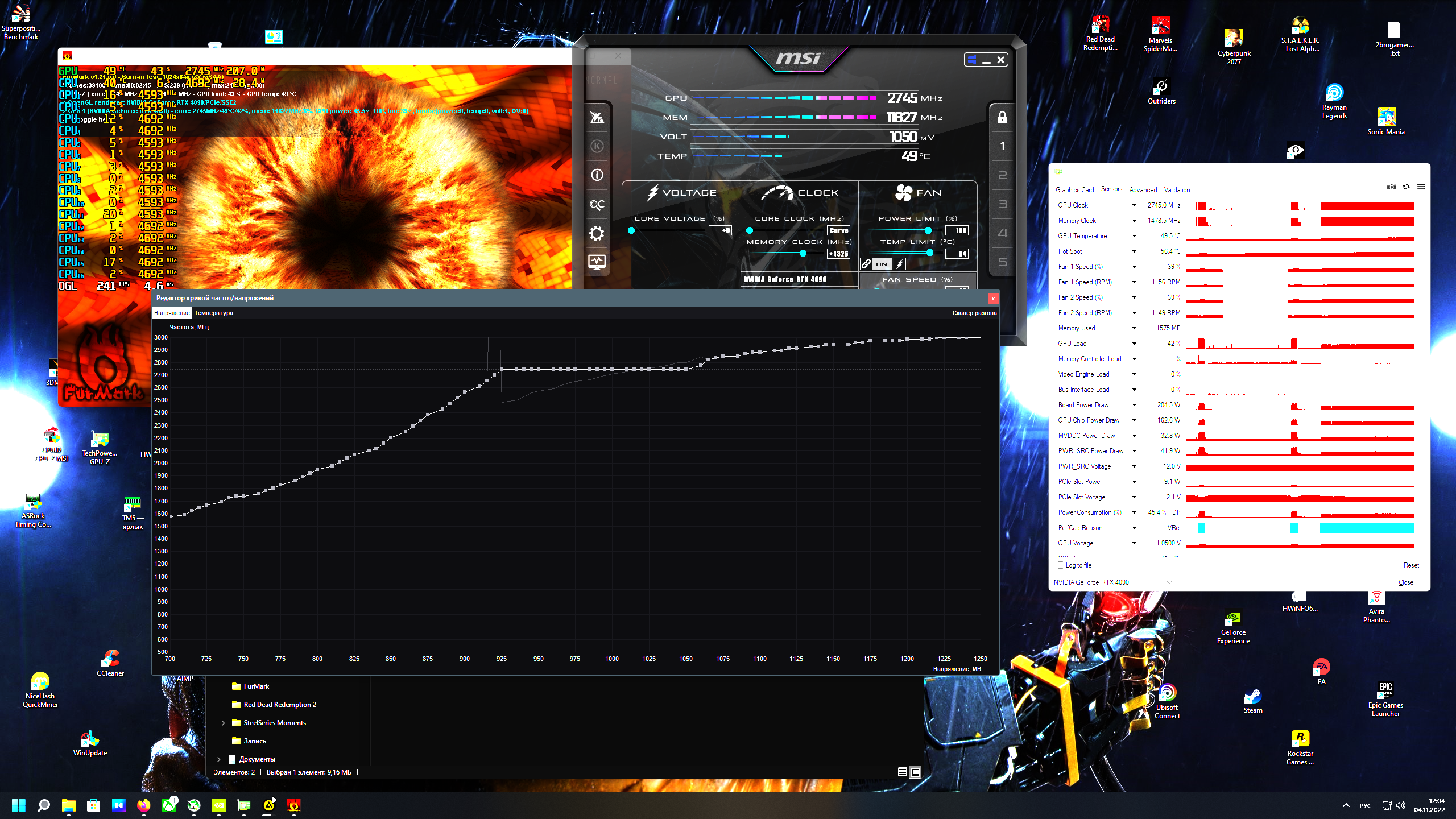Open the hardware monitor icon
The image size is (1456, 819).
pos(597,262)
